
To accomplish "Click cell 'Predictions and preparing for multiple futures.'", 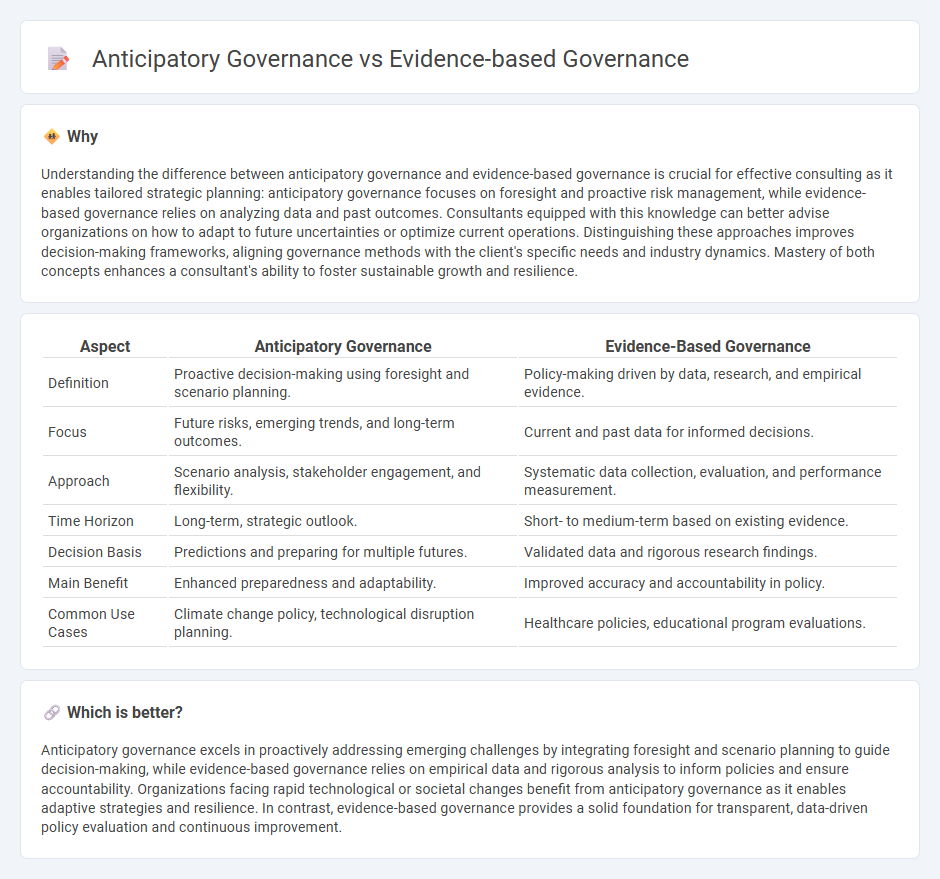I will [x=343, y=552].
